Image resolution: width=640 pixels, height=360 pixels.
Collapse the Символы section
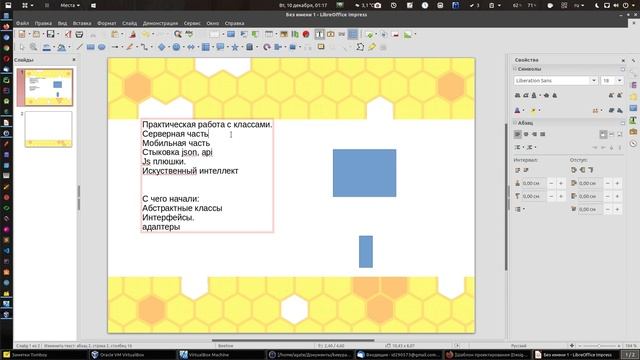(x=515, y=69)
